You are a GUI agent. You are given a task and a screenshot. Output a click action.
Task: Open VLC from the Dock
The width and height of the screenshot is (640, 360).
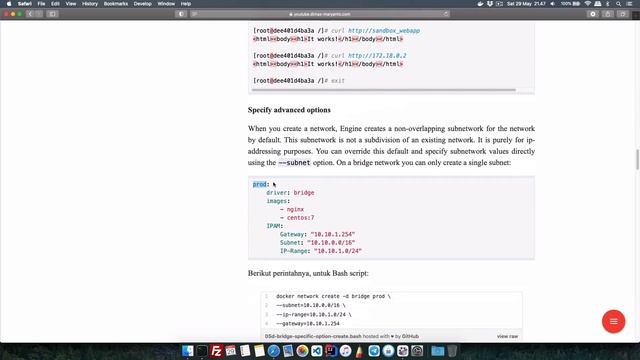360,351
